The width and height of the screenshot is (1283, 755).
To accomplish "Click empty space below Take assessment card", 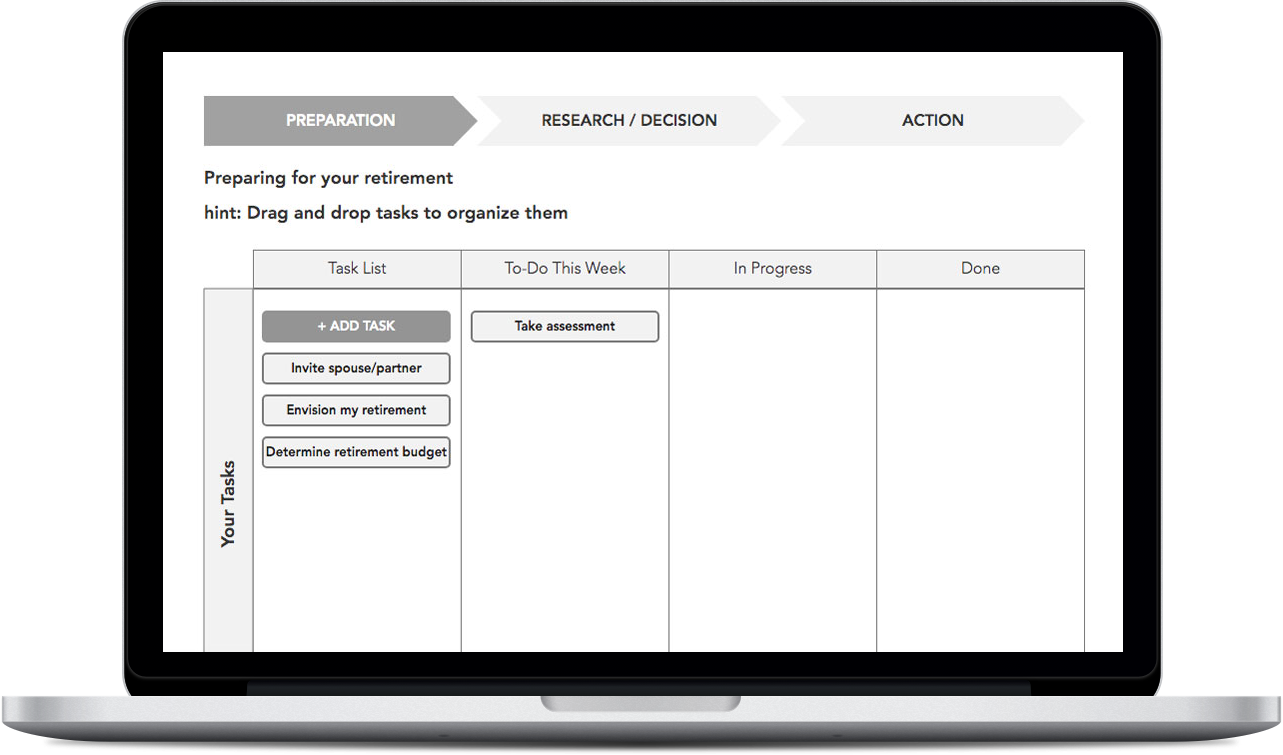I will [565, 480].
